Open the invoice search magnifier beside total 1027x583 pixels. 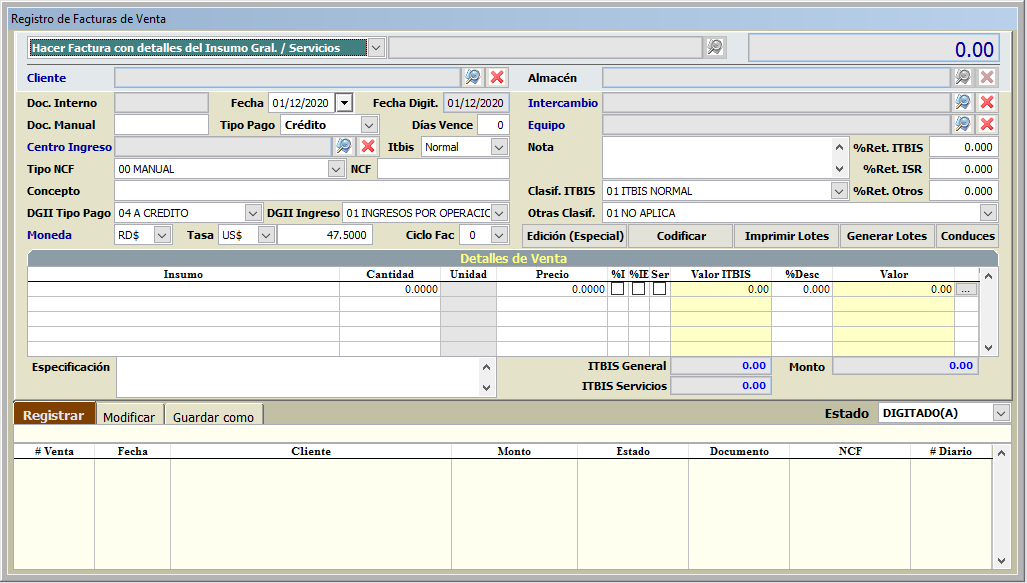point(715,47)
